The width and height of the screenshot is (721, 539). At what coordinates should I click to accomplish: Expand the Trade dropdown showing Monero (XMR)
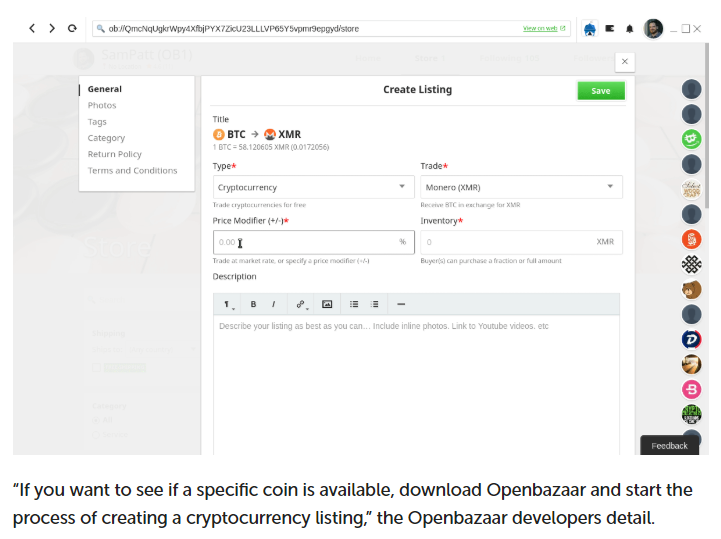click(x=521, y=187)
